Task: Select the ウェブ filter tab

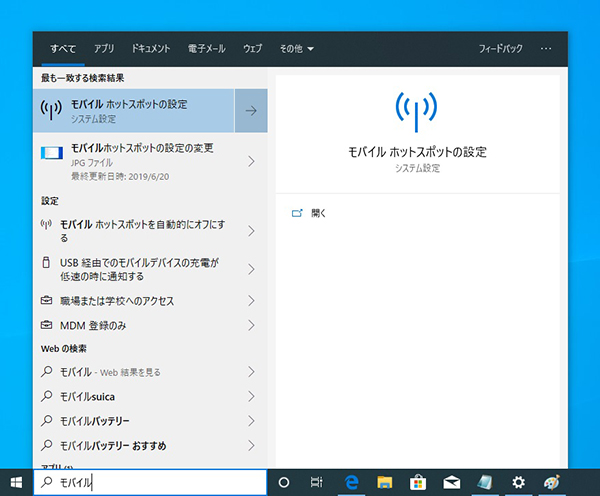Action: [x=252, y=48]
